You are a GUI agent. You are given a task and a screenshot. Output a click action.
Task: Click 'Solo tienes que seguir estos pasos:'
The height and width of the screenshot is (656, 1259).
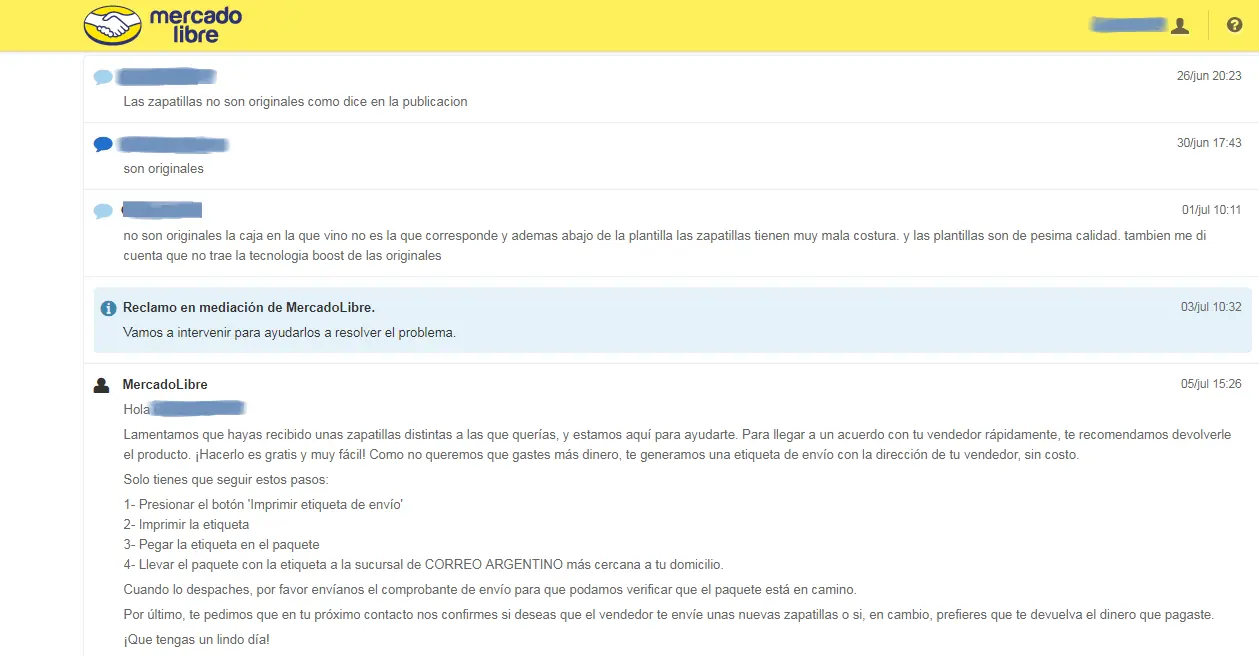225,480
